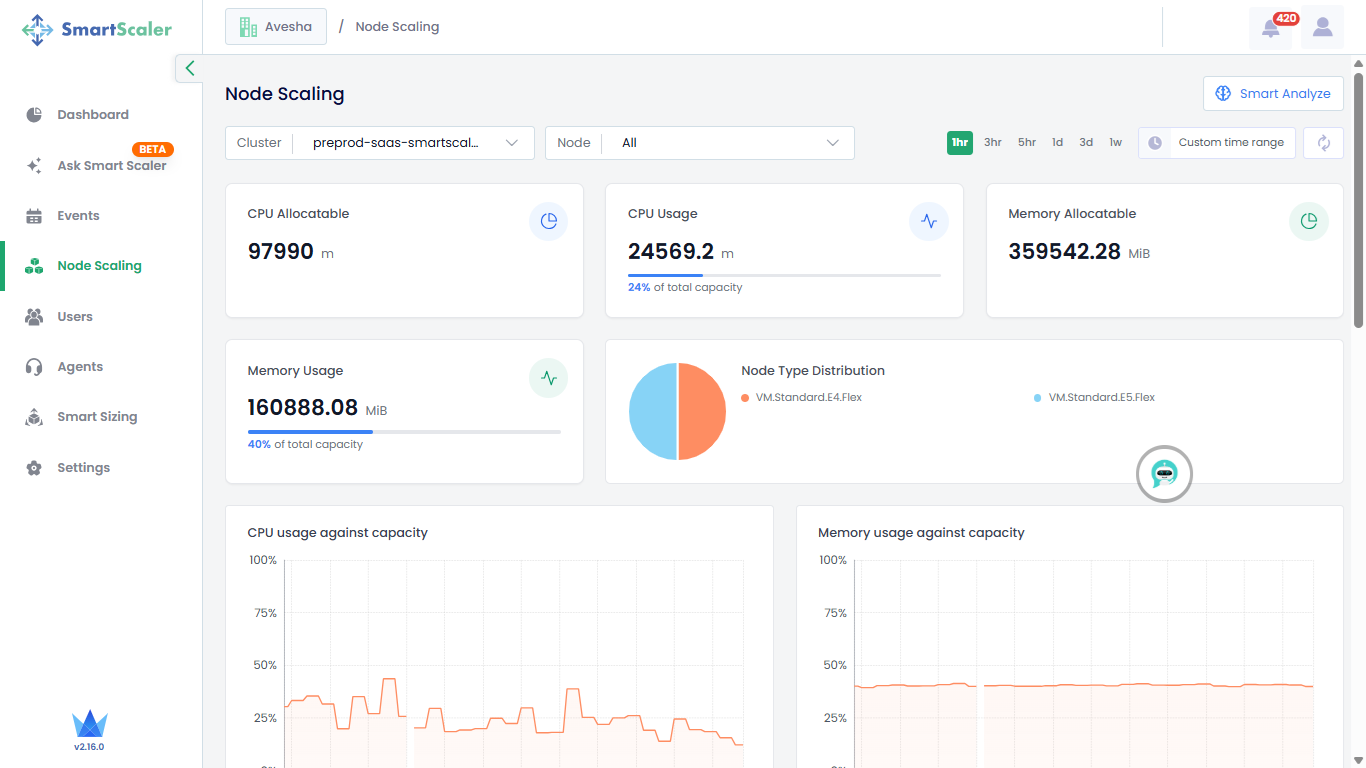Collapse the sidebar with the chevron arrow
The image size is (1366, 768).
tap(189, 68)
